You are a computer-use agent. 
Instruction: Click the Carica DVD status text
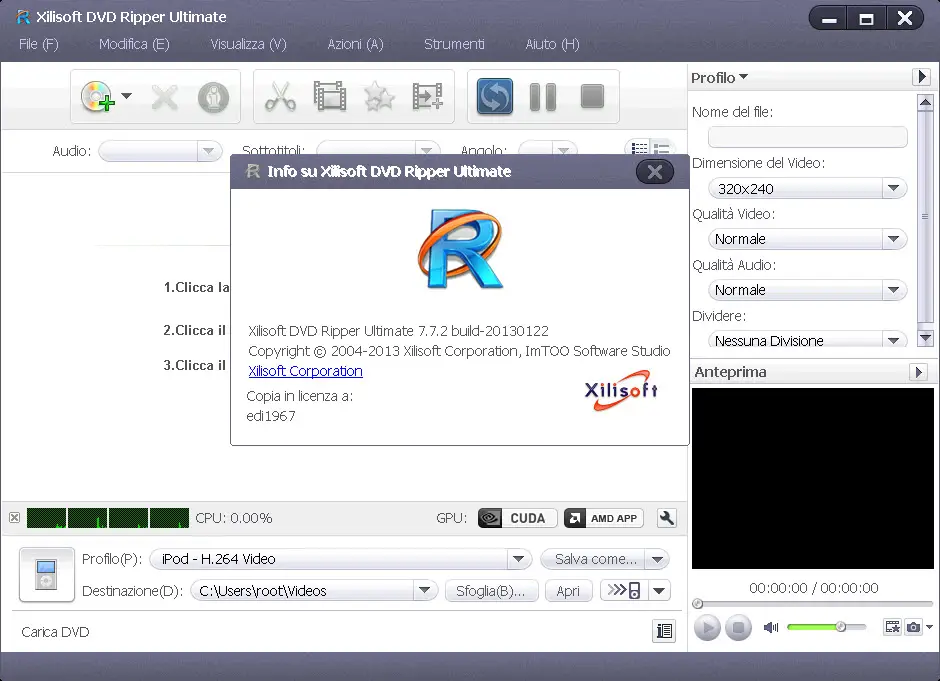point(55,632)
